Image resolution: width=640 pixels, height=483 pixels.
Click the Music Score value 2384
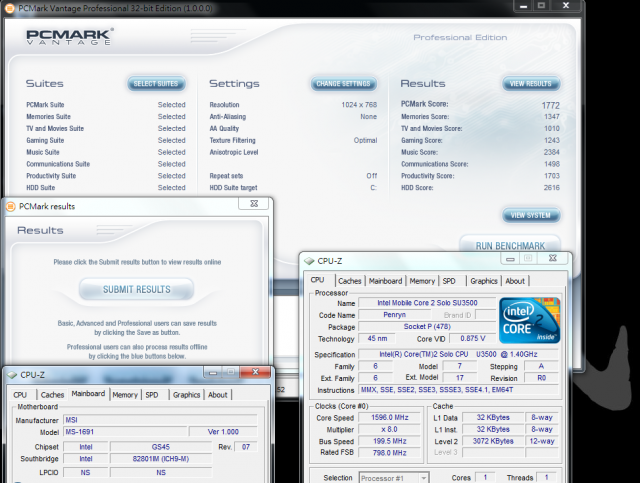tap(552, 152)
